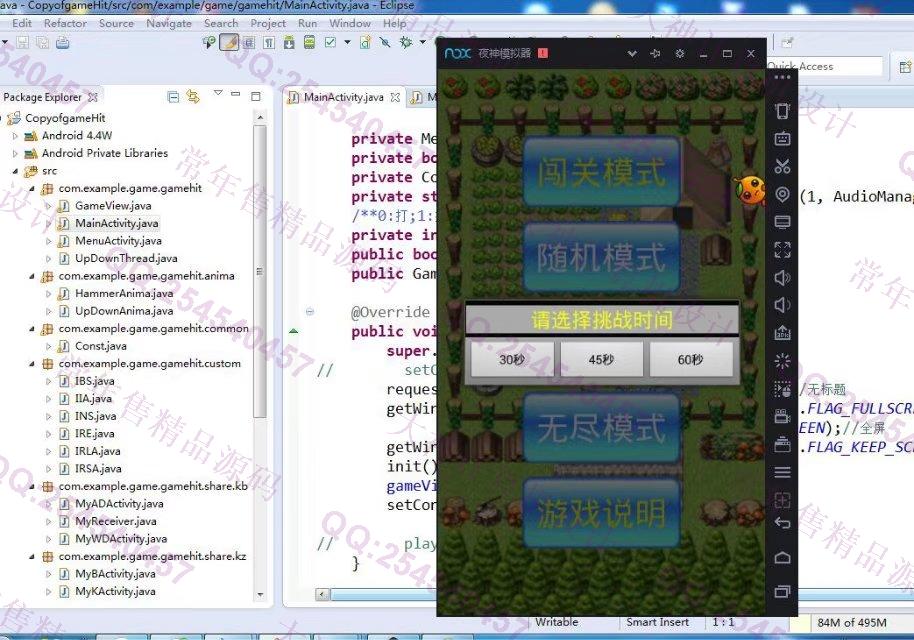Image resolution: width=914 pixels, height=640 pixels.
Task: Collapse com.example.game.gamehit.custom package
Action: pyautogui.click(x=32, y=364)
